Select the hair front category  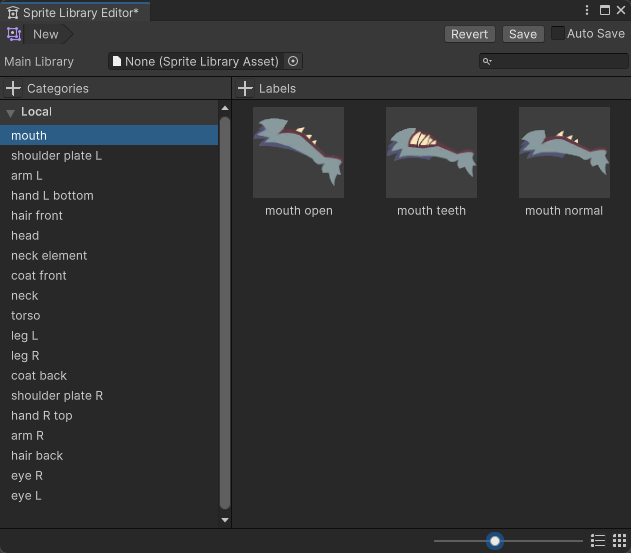tap(37, 215)
